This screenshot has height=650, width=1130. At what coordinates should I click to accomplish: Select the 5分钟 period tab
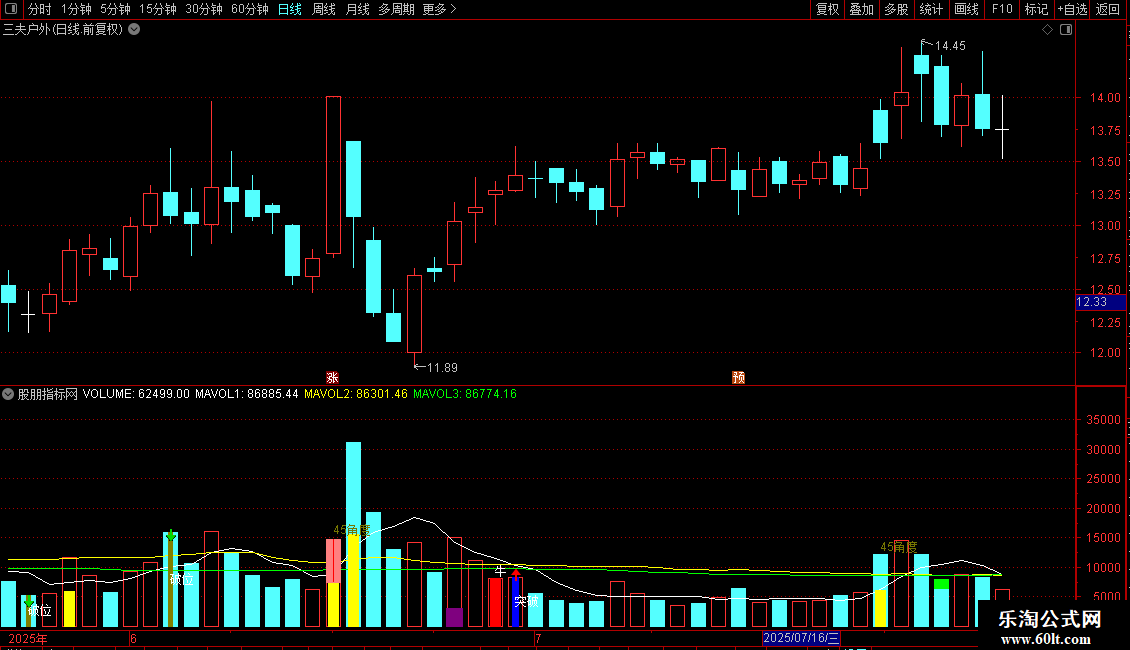115,9
